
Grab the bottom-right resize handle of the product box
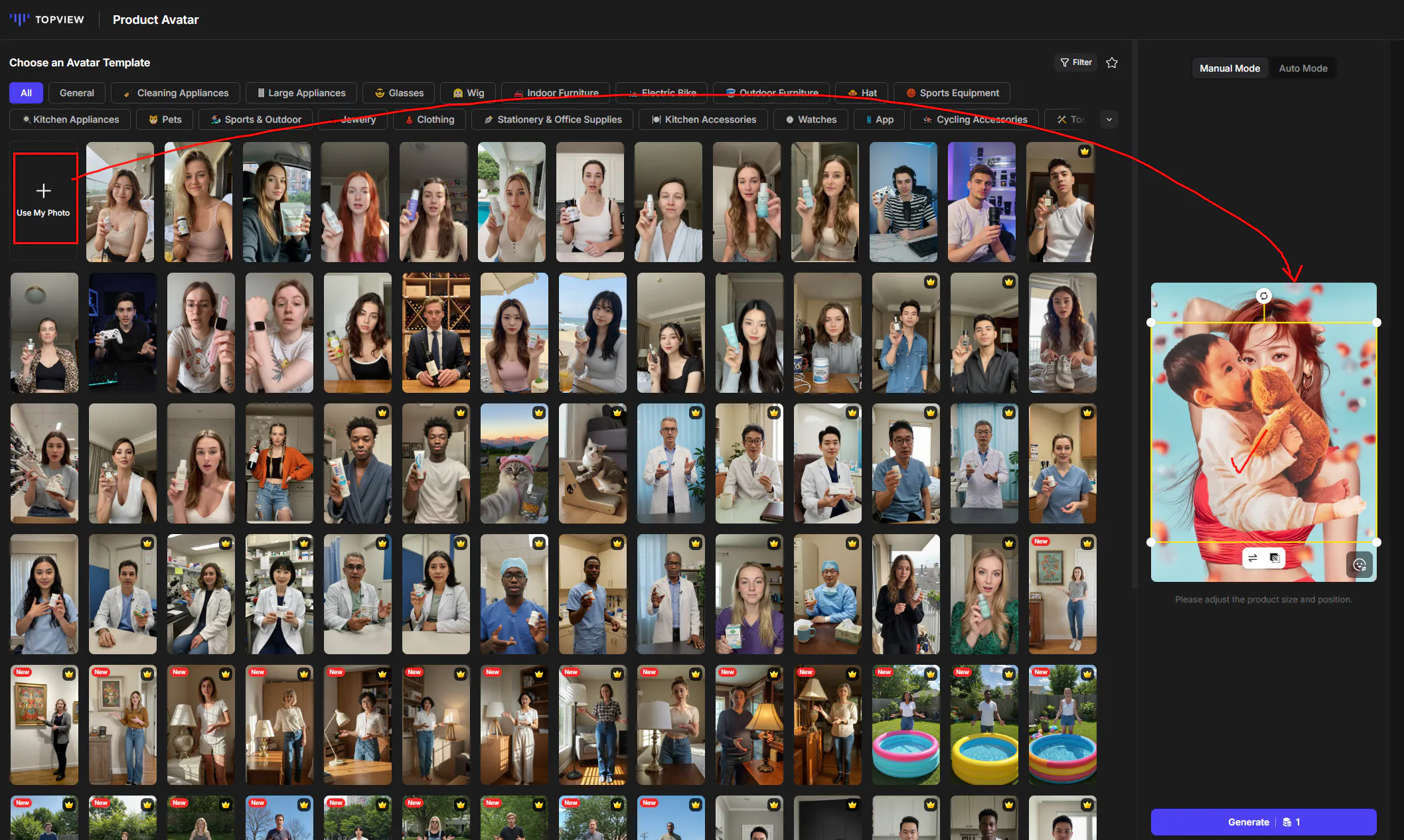pyautogui.click(x=1376, y=542)
